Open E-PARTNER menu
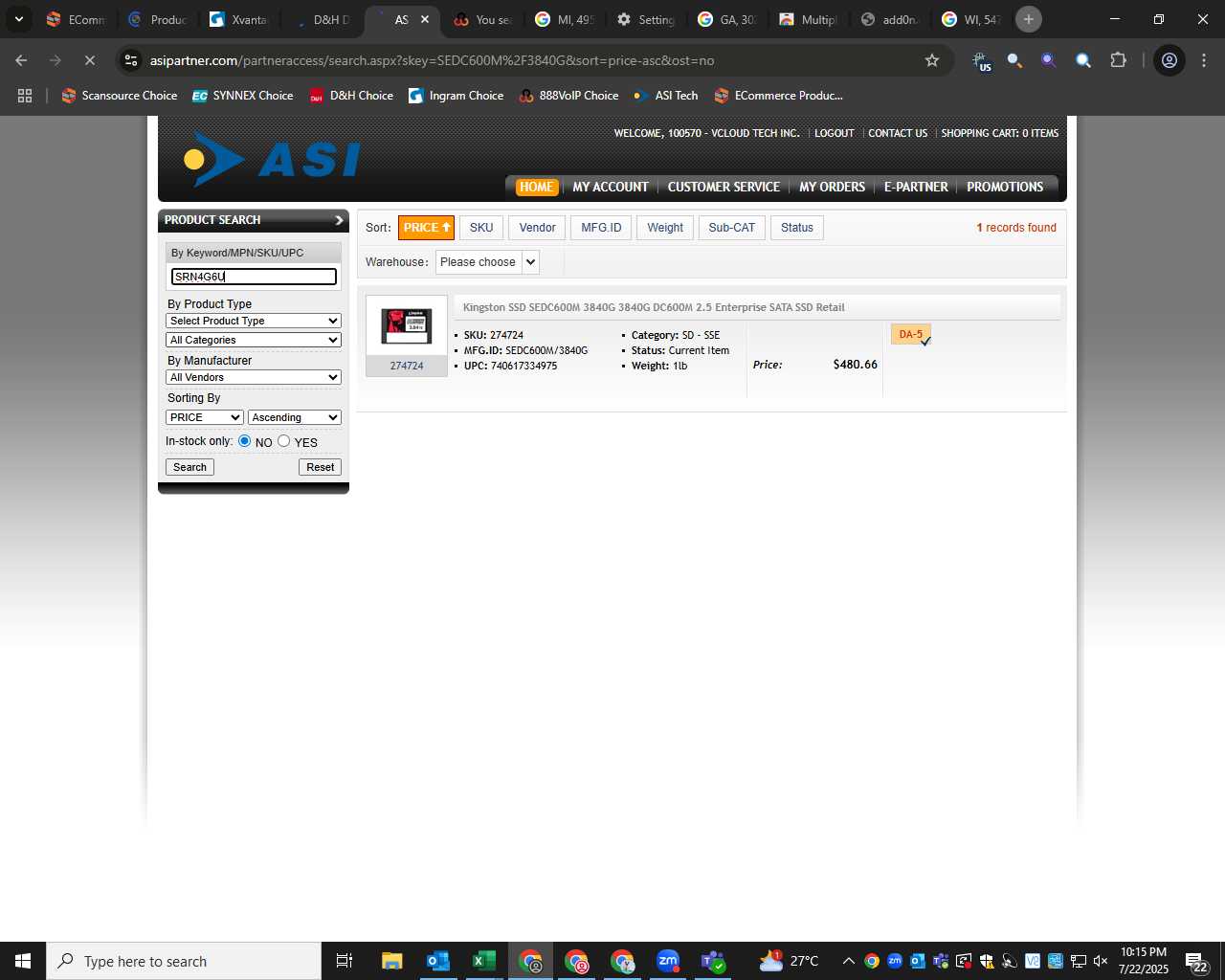This screenshot has width=1225, height=980. (x=916, y=187)
